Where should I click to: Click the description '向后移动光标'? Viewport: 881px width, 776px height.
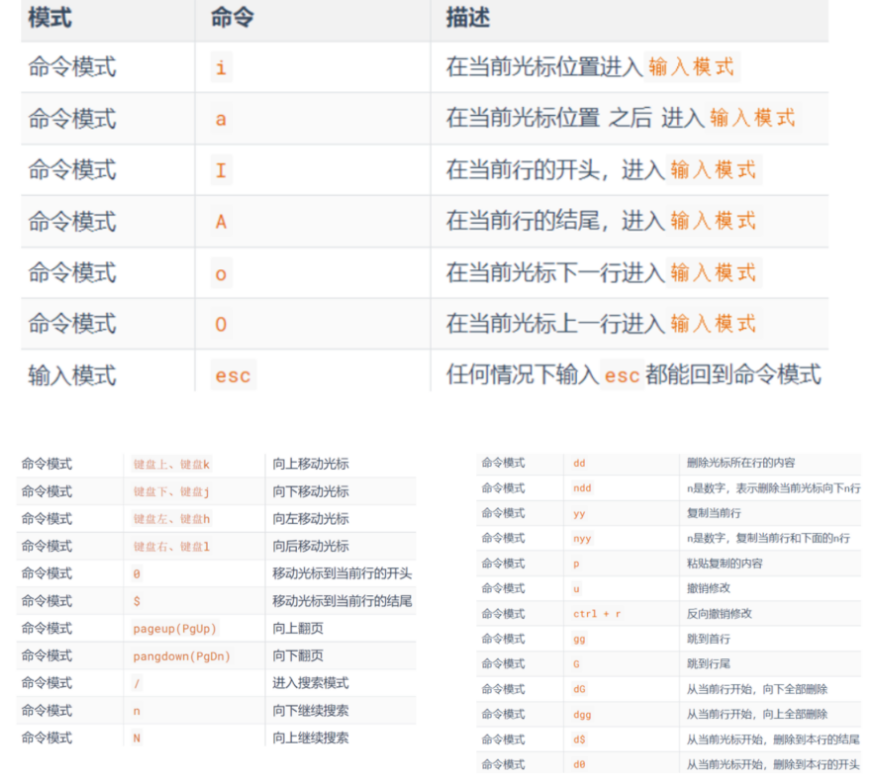click(x=311, y=546)
